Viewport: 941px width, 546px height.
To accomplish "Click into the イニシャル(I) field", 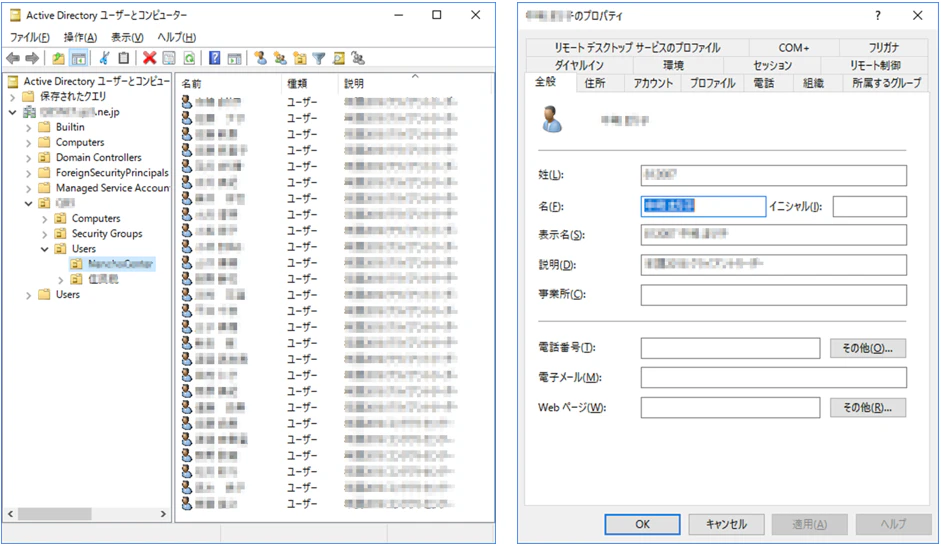I will 870,206.
